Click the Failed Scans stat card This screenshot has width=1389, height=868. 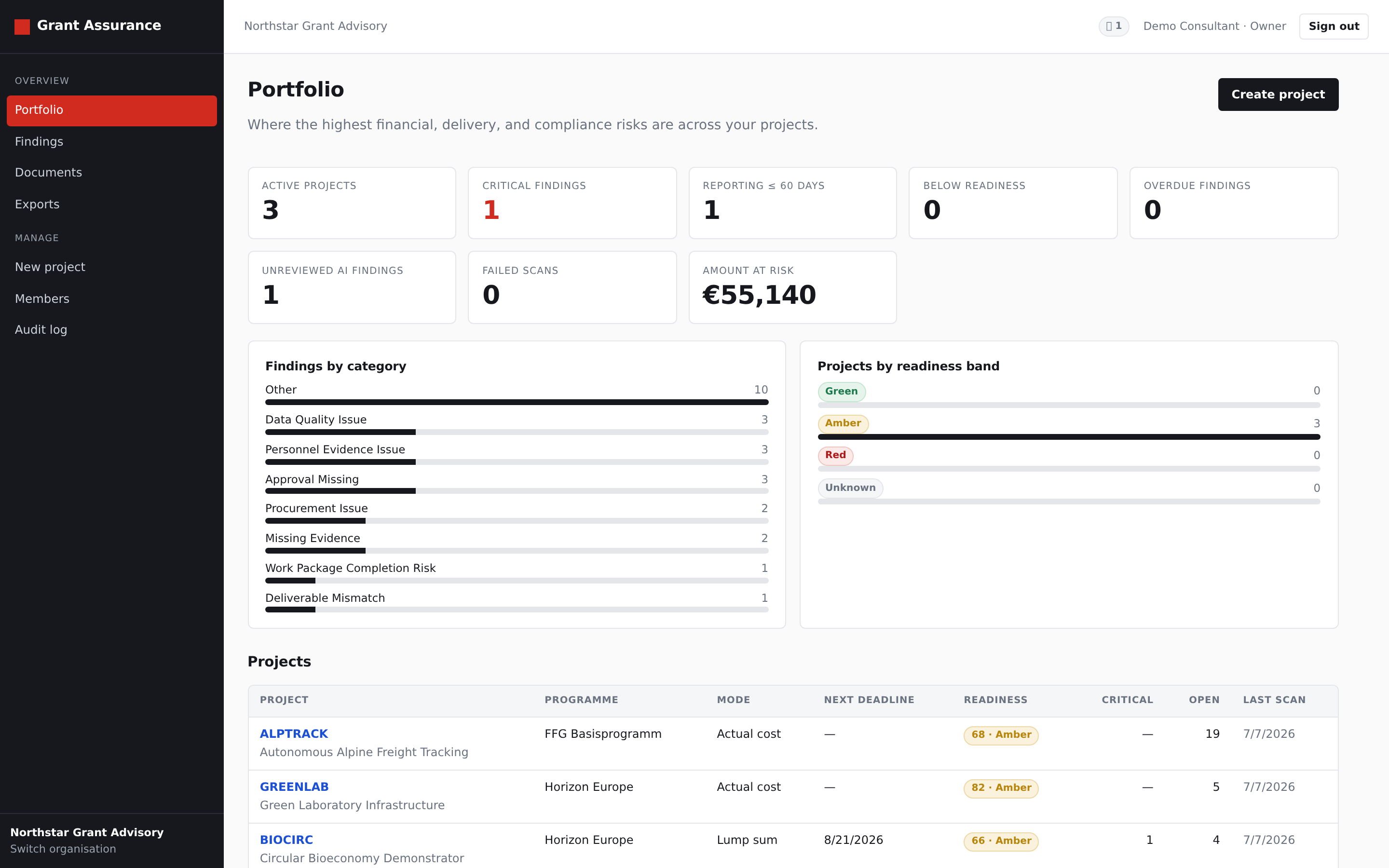572,287
